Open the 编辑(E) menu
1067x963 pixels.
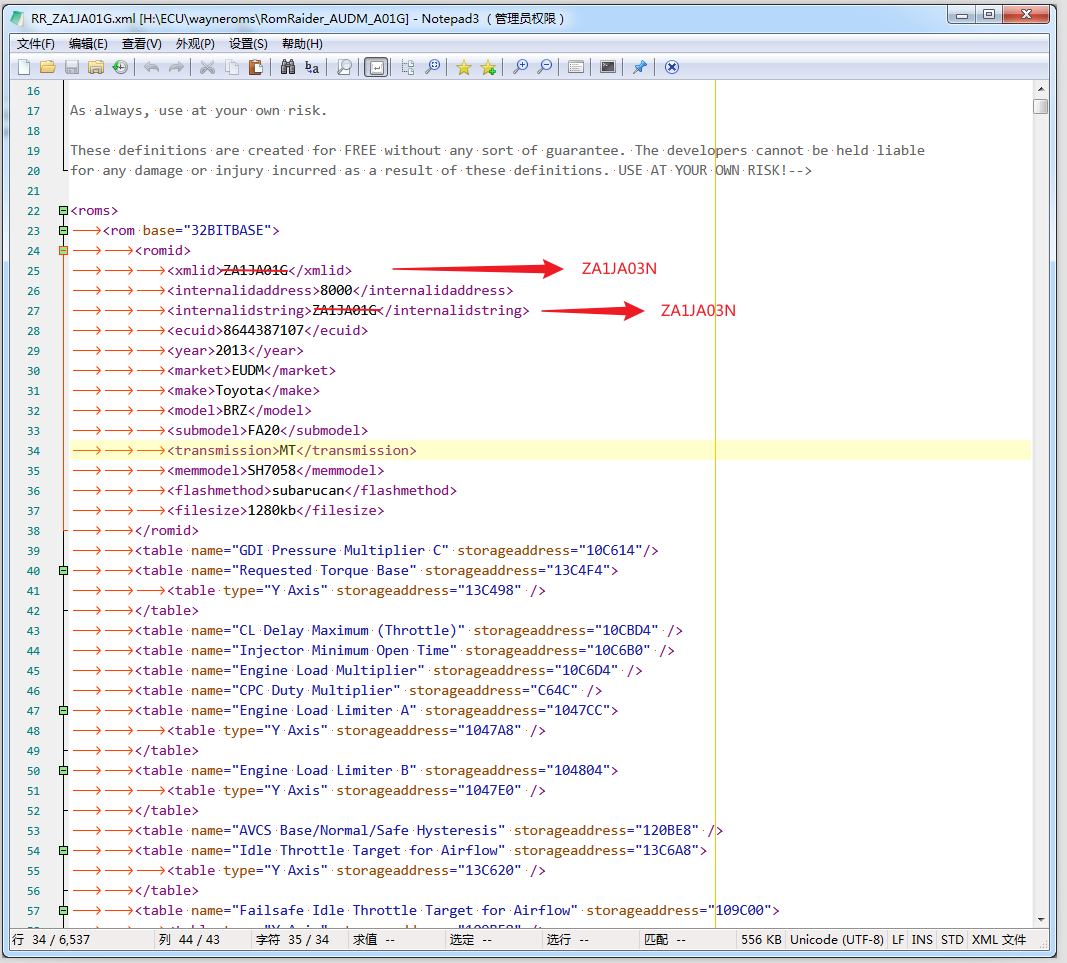pos(88,43)
